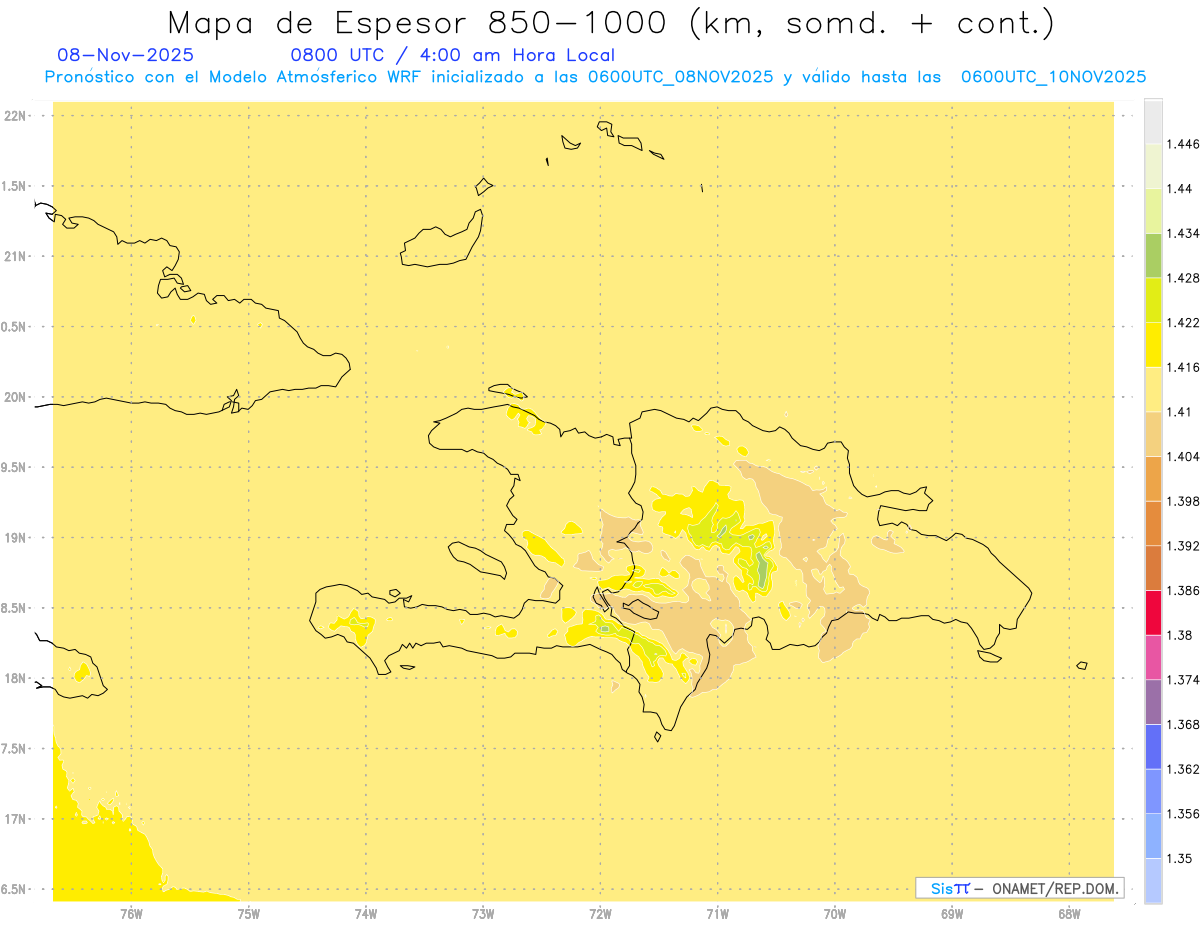Click the "ONAMET/REP.DOM." credit label
Image resolution: width=1200 pixels, height=927 pixels.
coord(1056,888)
